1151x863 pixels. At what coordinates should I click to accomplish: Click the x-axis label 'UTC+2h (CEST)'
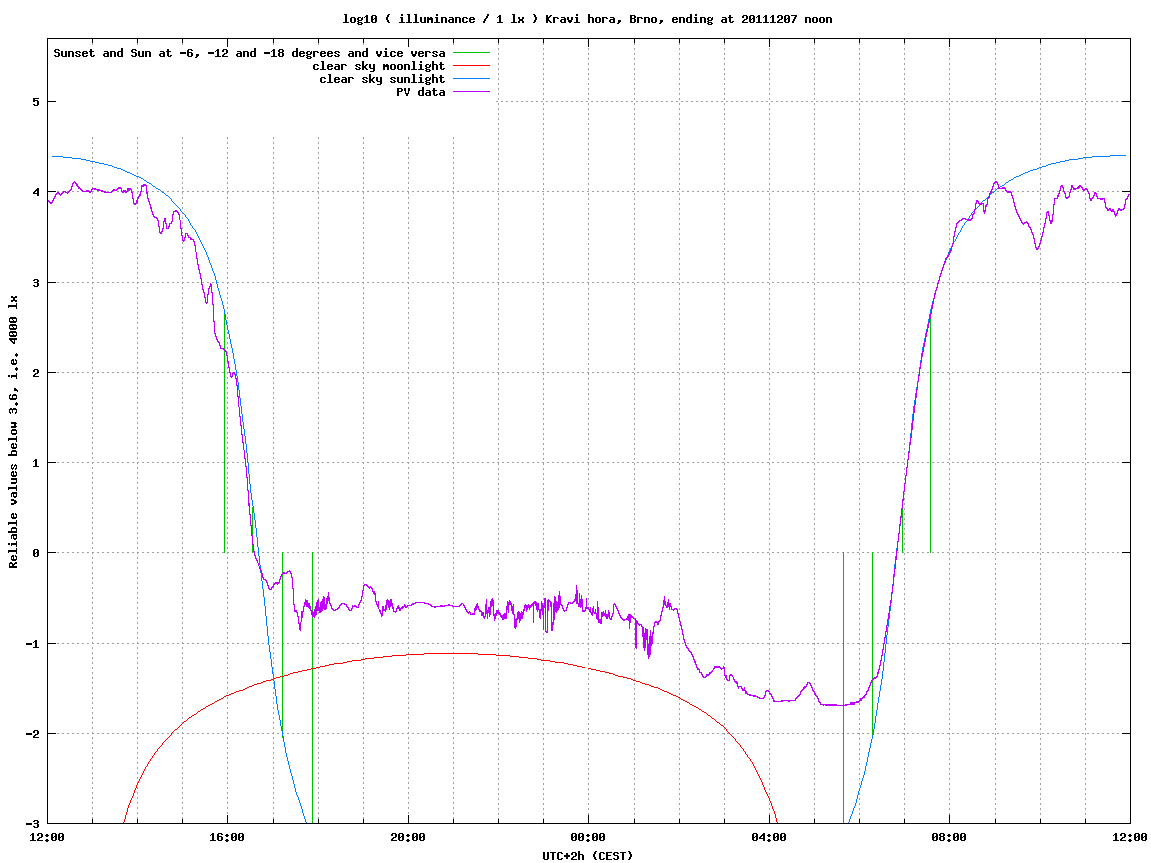(587, 856)
